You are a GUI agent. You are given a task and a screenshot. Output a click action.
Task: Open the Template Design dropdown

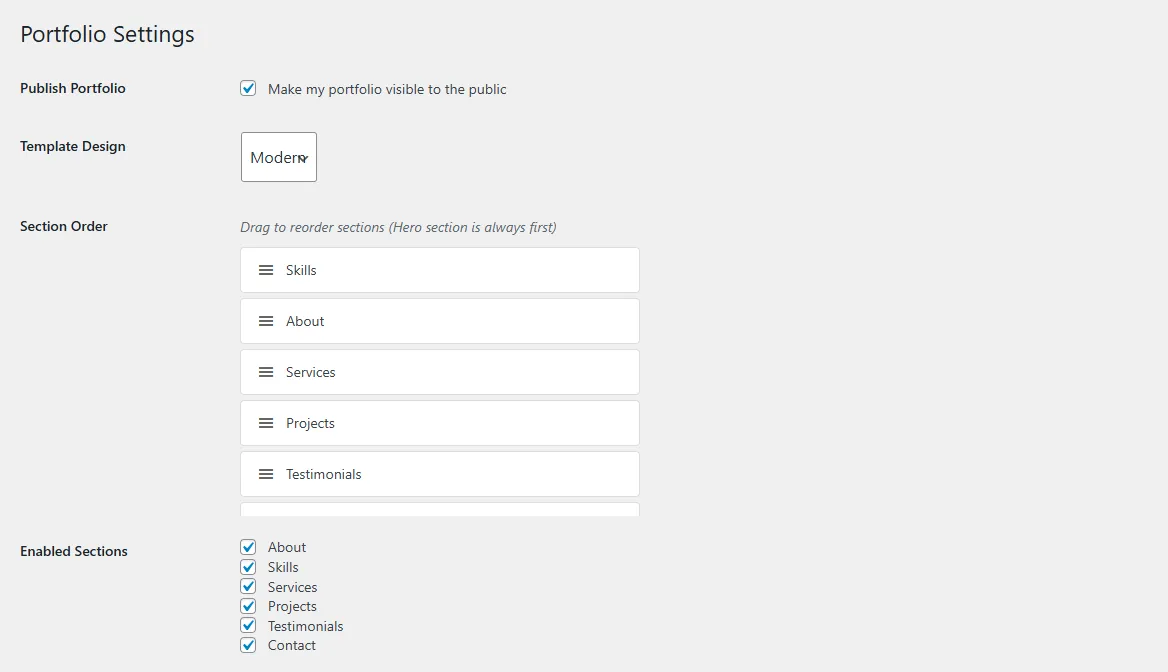278,157
